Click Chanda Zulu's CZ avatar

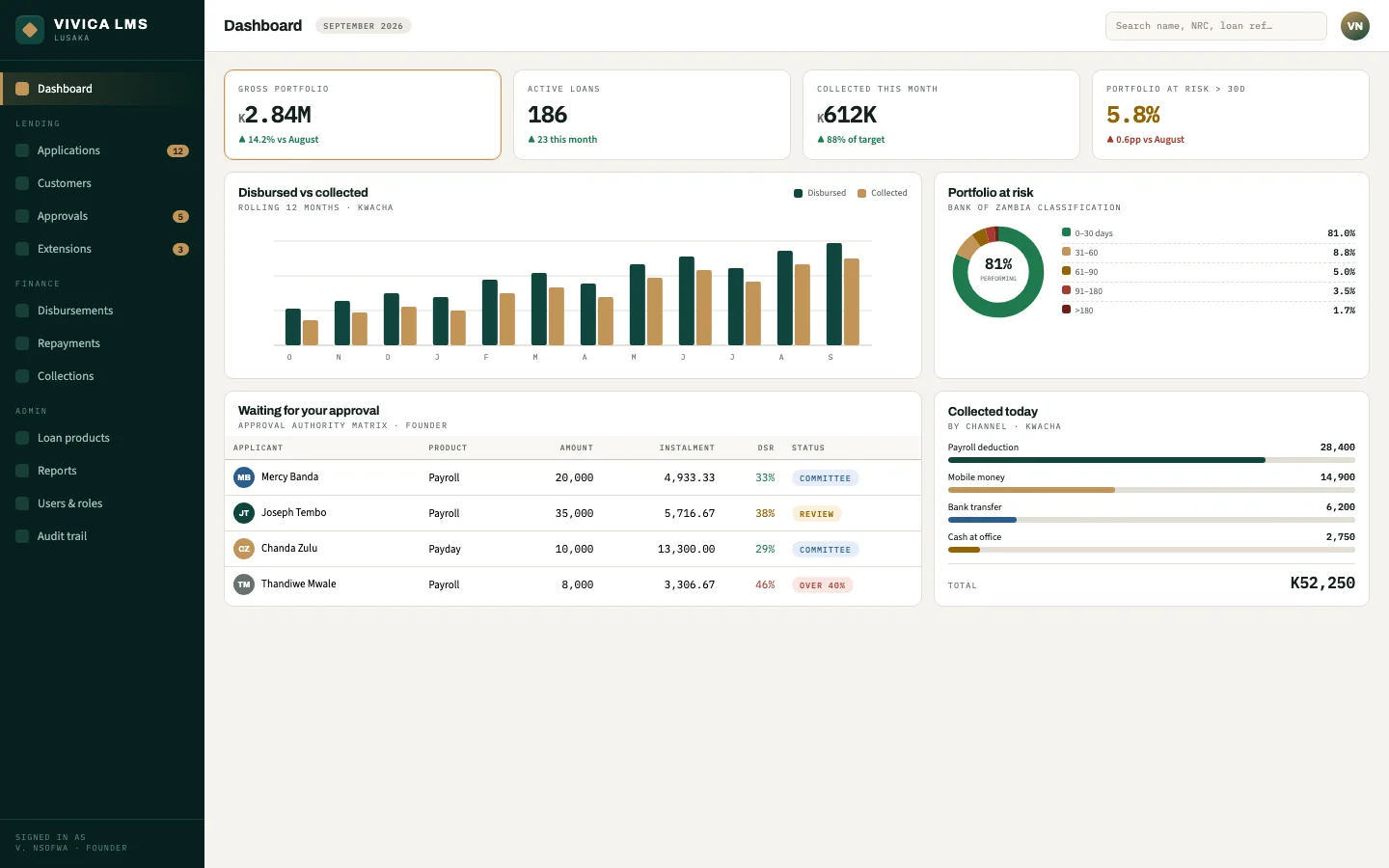click(244, 549)
